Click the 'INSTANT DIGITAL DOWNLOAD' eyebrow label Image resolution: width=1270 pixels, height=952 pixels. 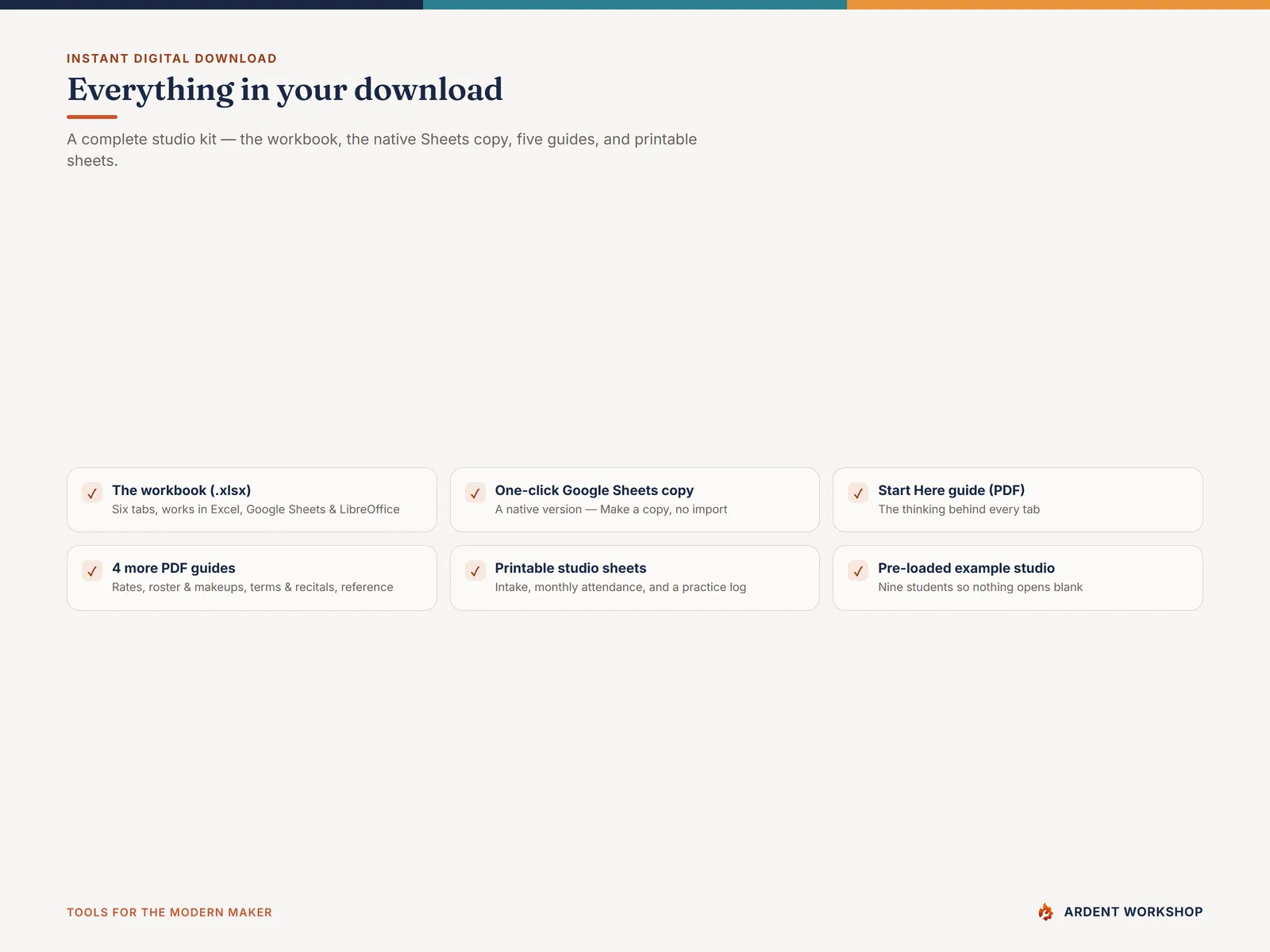click(x=171, y=59)
